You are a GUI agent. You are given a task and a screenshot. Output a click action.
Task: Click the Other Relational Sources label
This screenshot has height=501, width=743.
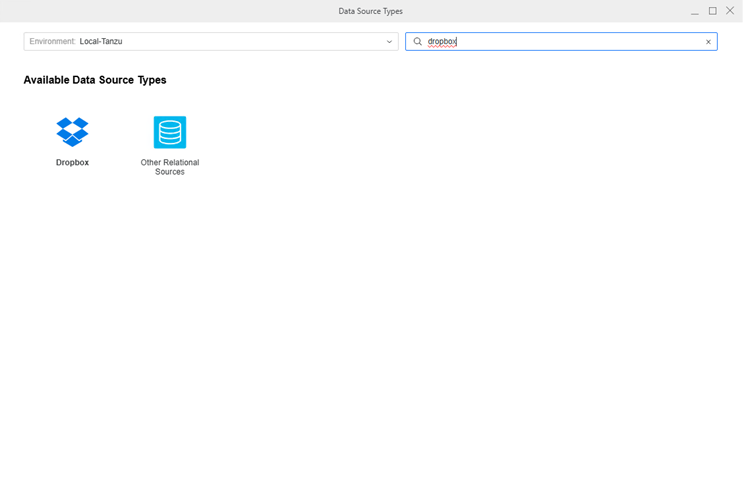click(x=170, y=167)
